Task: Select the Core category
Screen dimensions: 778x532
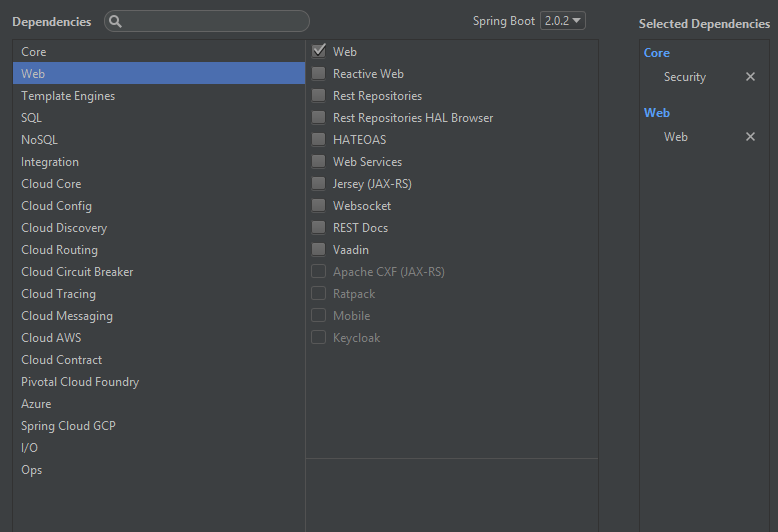Action: tap(34, 52)
